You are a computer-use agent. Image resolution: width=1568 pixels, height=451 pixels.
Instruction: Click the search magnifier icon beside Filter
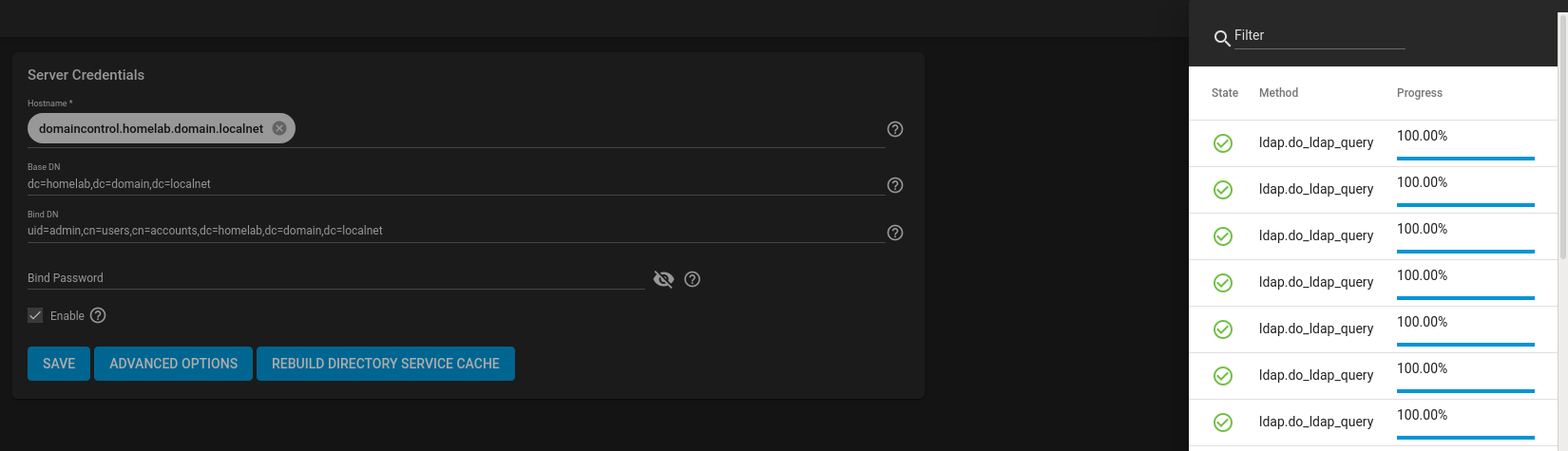click(1222, 39)
